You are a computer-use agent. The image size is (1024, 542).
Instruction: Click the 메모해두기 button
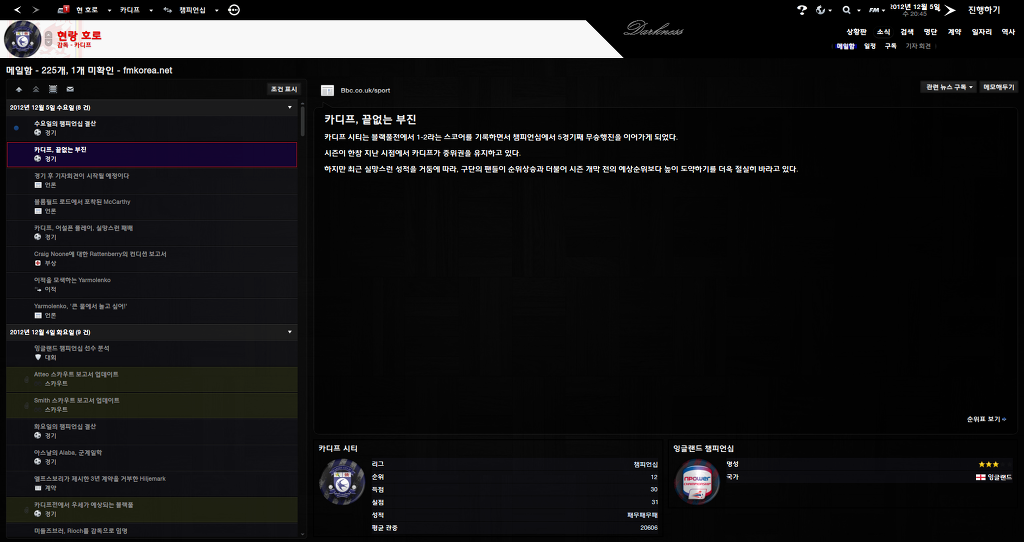[999, 87]
